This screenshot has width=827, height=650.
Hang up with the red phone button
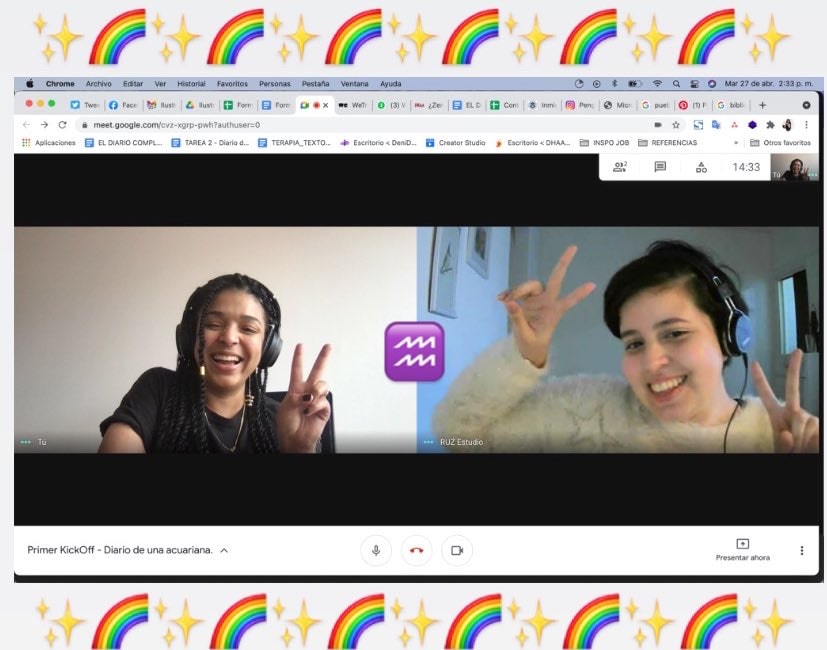pyautogui.click(x=416, y=550)
